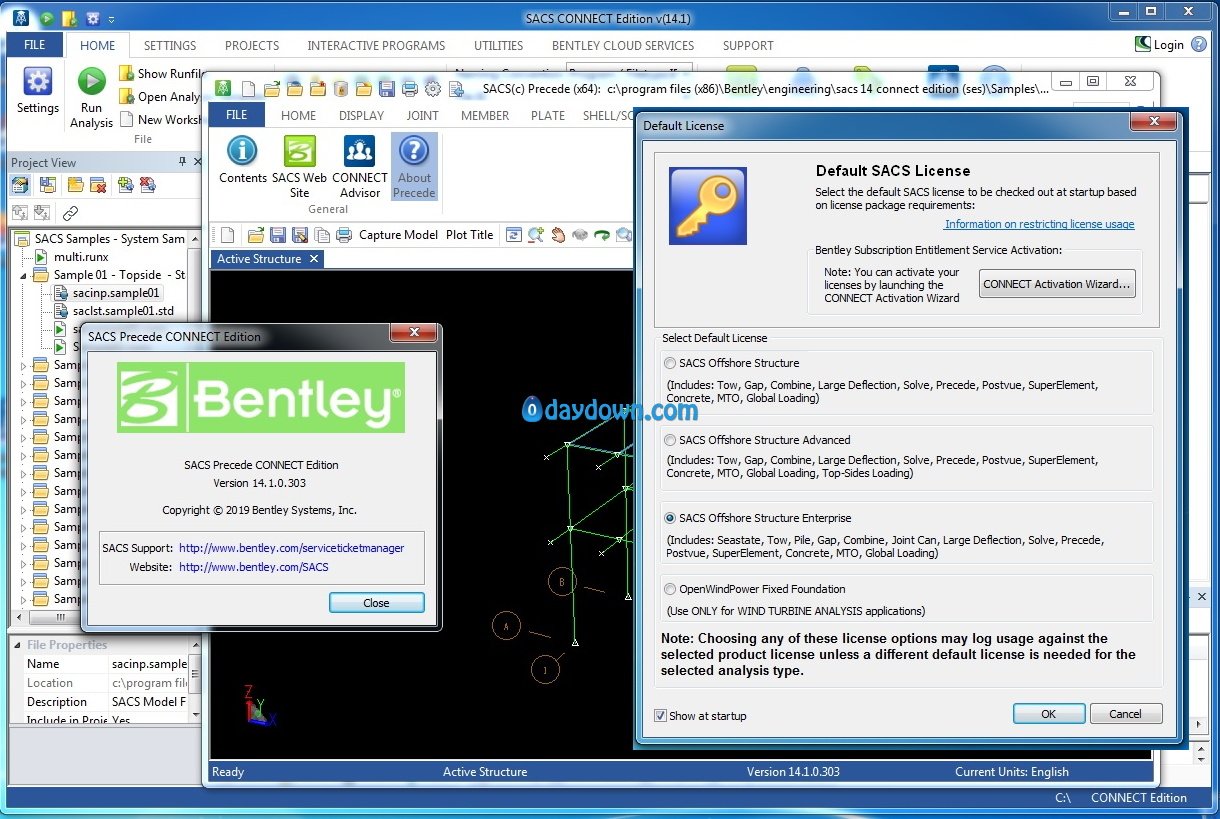The height and width of the screenshot is (819, 1220).
Task: Click the delete-folder icon with red X in Project View
Action: pos(98,185)
